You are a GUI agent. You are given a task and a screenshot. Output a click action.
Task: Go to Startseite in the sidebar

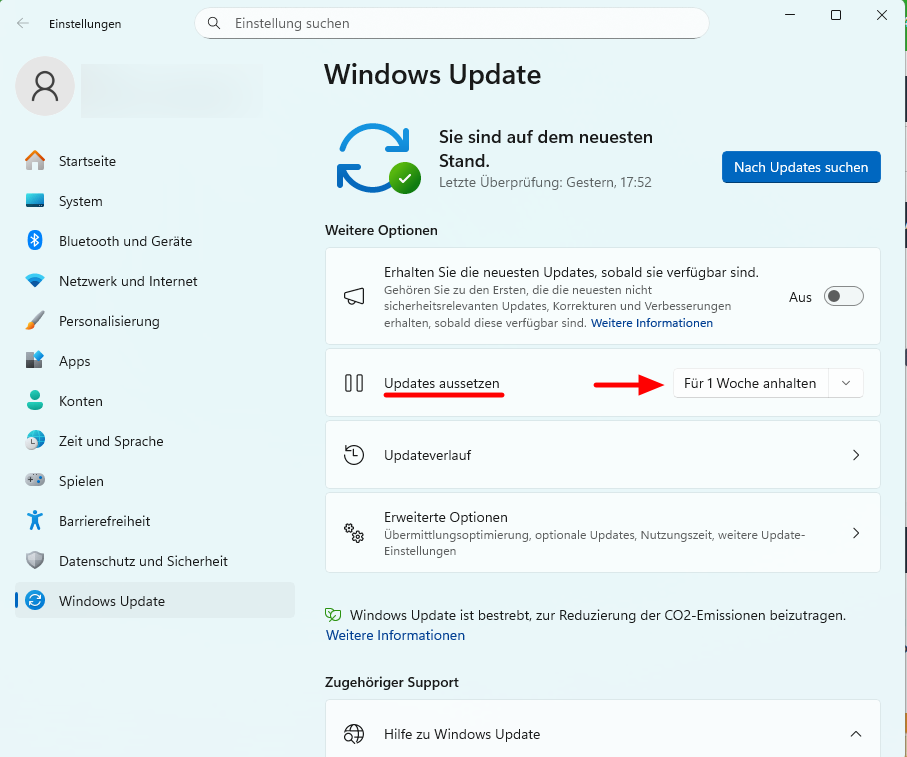point(154,161)
